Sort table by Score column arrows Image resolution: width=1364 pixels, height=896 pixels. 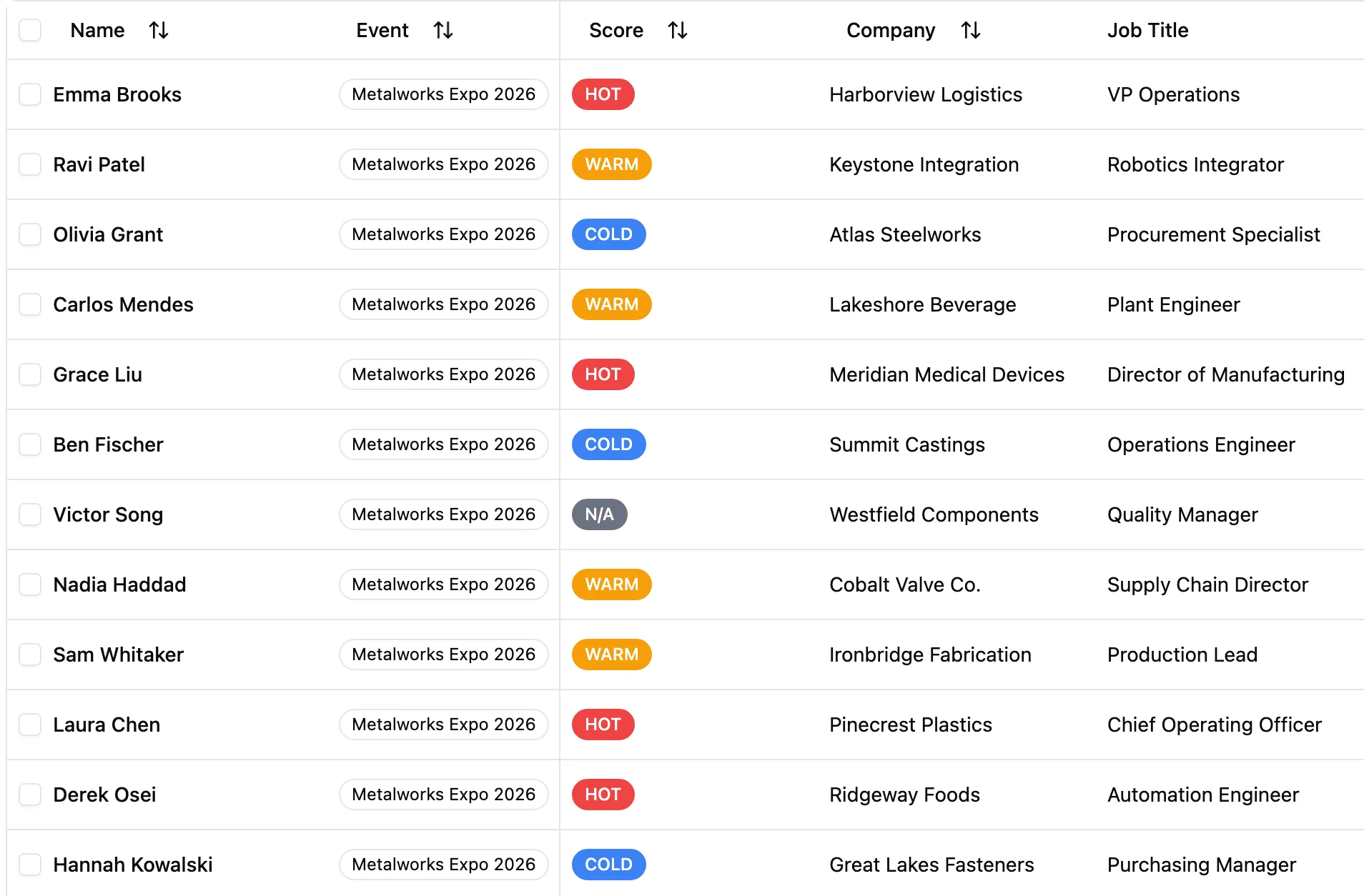(678, 30)
